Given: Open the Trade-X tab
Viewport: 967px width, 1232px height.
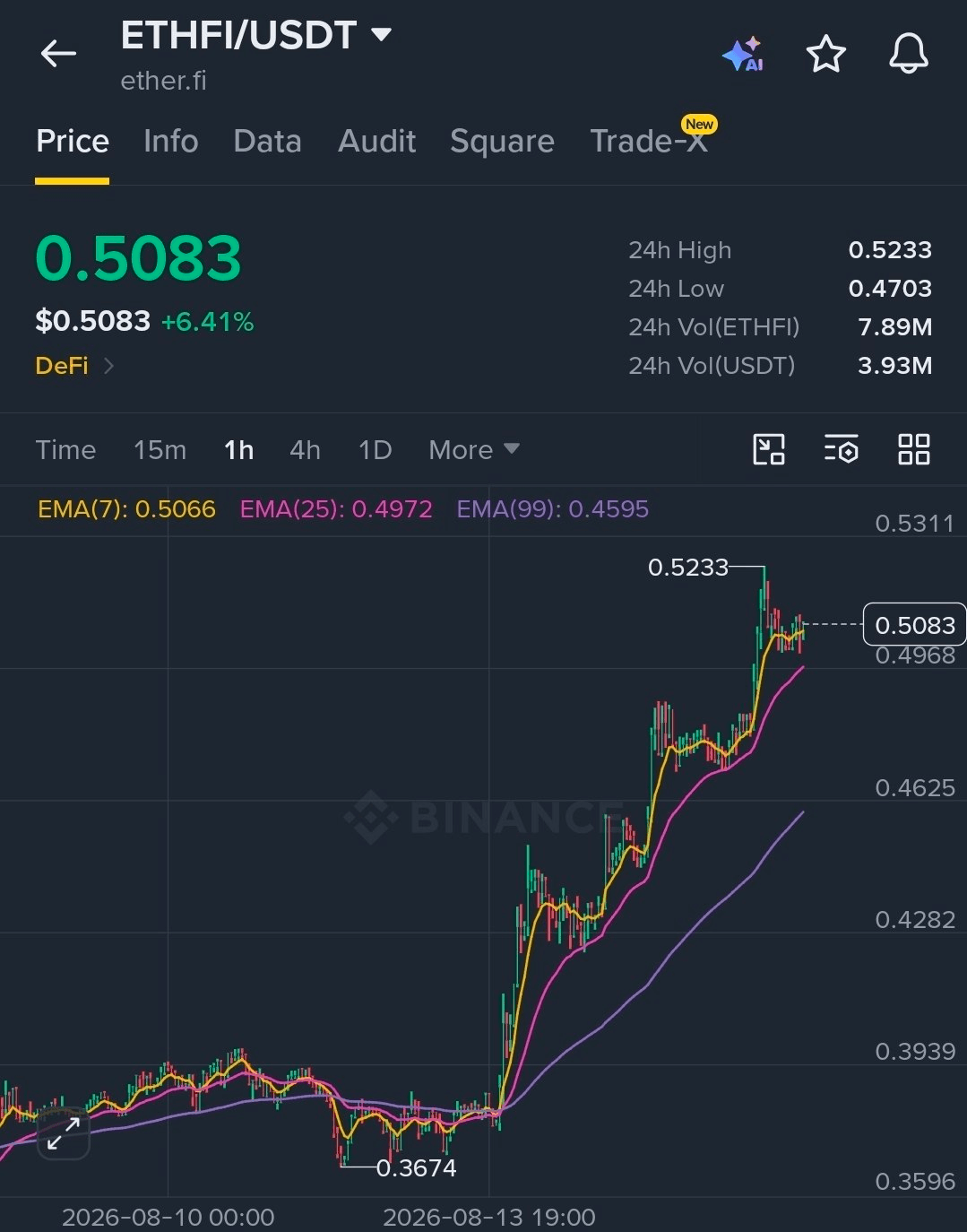Looking at the screenshot, I should coord(649,142).
